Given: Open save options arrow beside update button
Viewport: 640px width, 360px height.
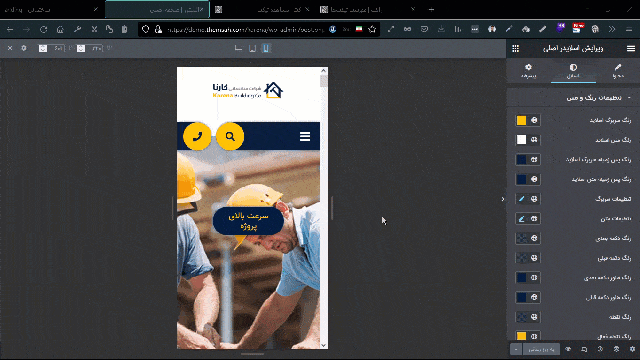Looking at the screenshot, I should click(516, 349).
